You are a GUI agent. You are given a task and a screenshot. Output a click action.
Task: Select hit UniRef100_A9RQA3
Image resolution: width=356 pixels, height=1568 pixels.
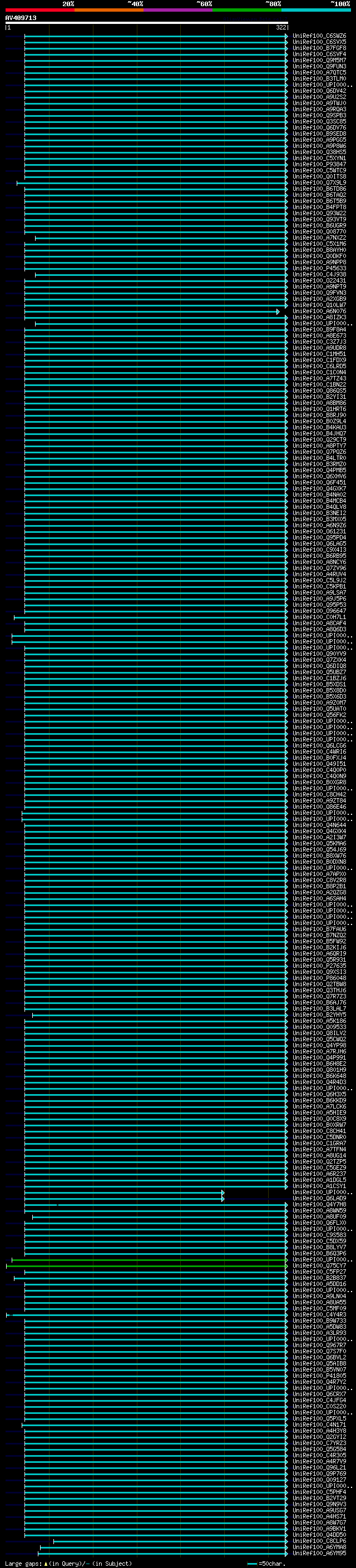(x=319, y=110)
